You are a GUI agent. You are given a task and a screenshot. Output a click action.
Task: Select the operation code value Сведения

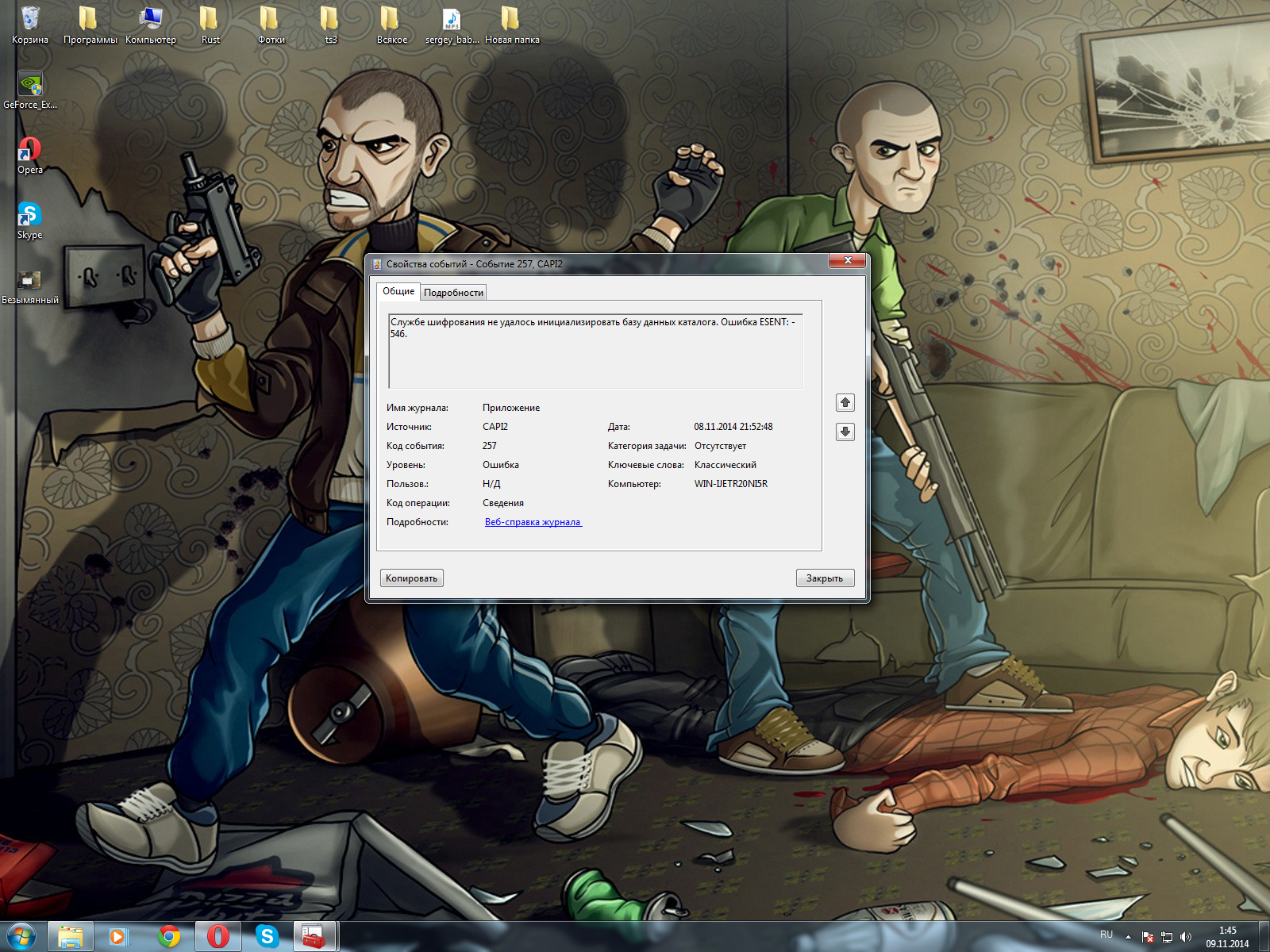[x=503, y=503]
